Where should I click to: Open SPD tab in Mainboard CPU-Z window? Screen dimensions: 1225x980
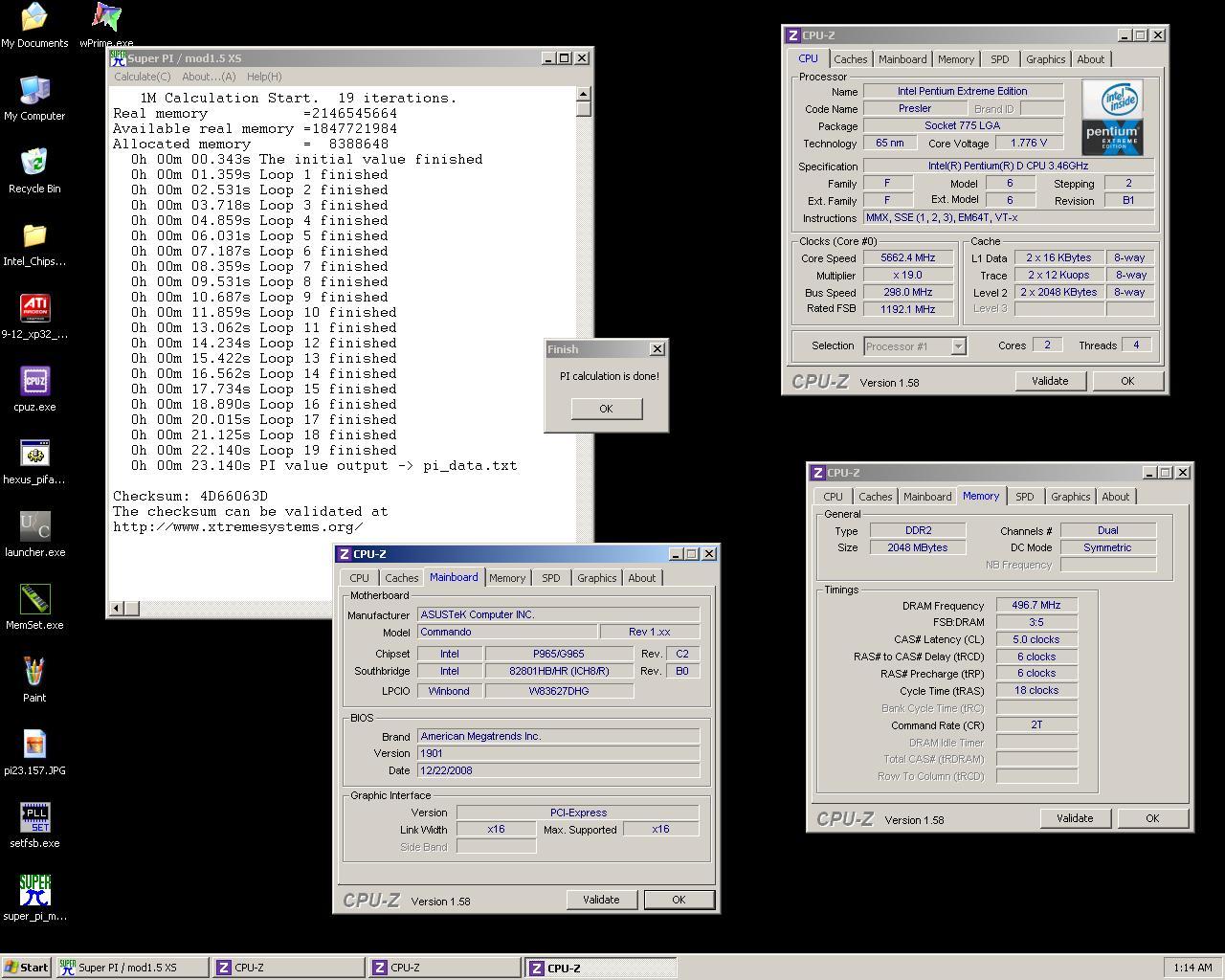point(550,578)
